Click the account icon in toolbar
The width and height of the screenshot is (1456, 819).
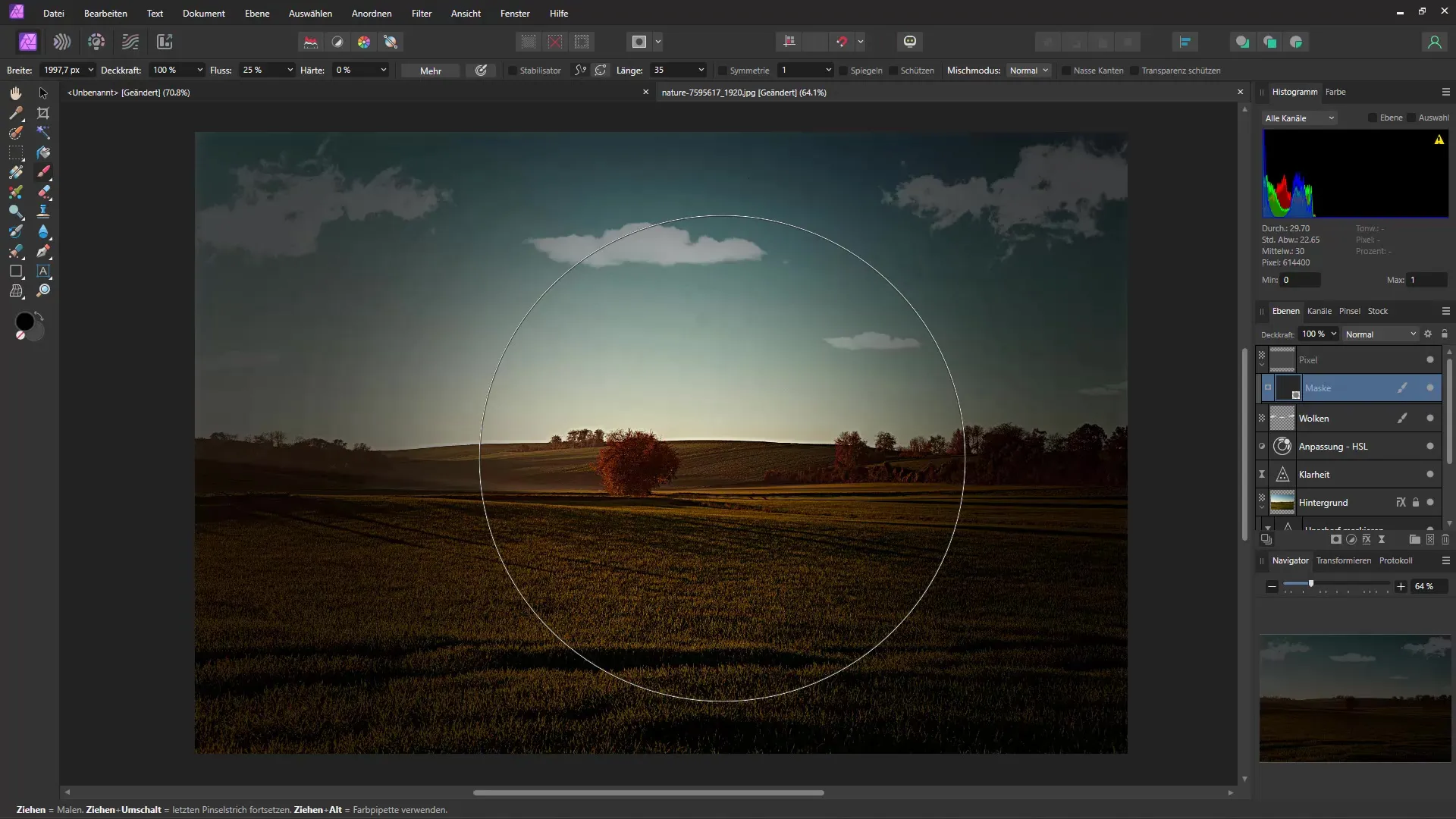pos(1434,42)
